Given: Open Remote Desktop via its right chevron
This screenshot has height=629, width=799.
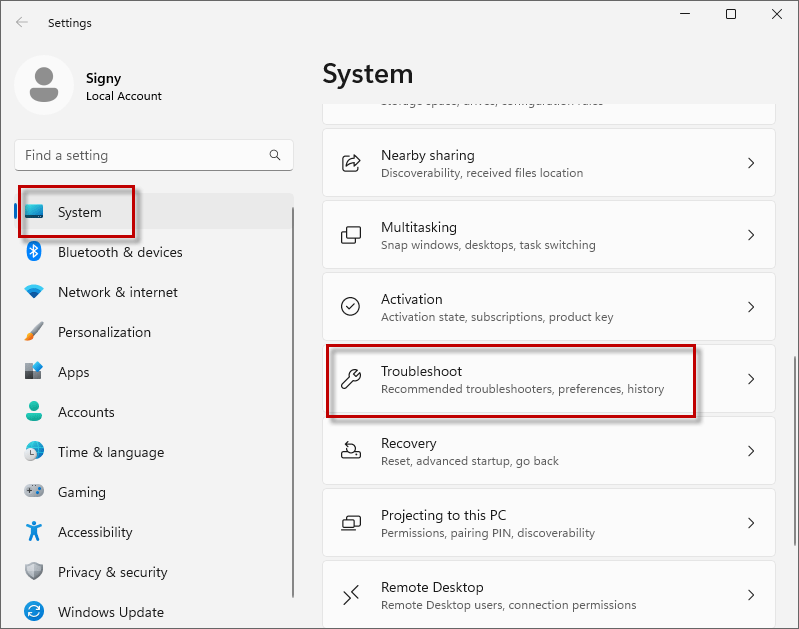Looking at the screenshot, I should [x=751, y=595].
